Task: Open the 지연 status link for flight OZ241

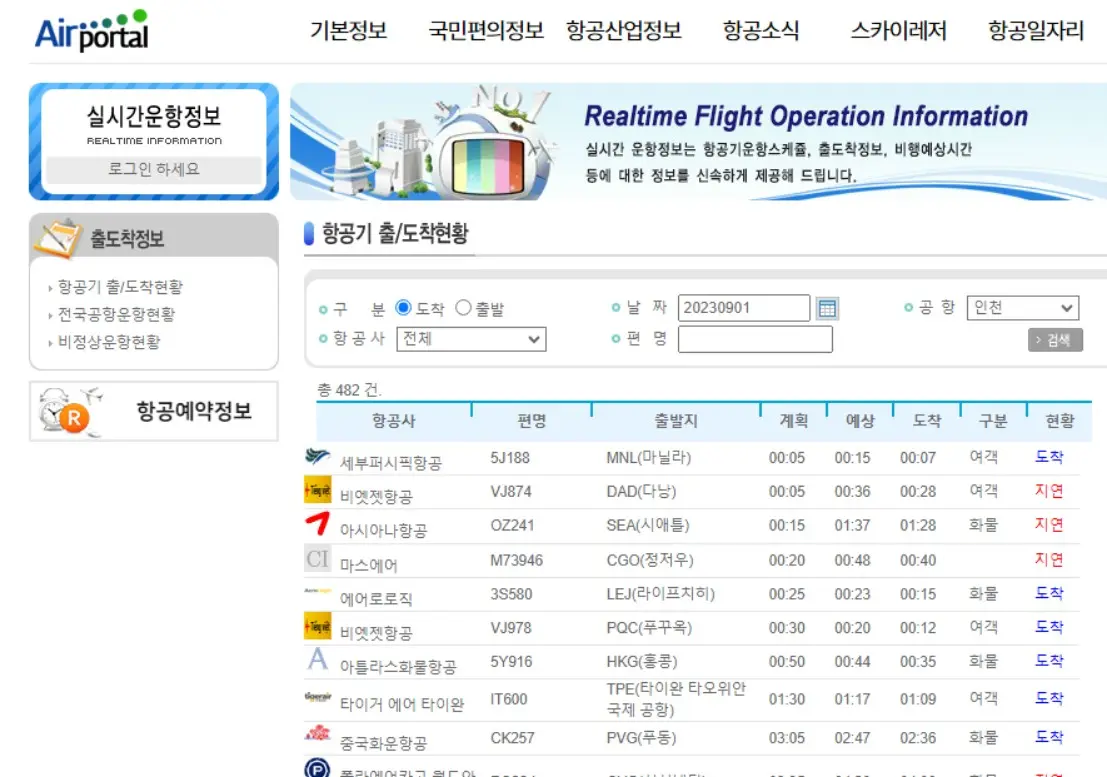Action: coord(1049,524)
